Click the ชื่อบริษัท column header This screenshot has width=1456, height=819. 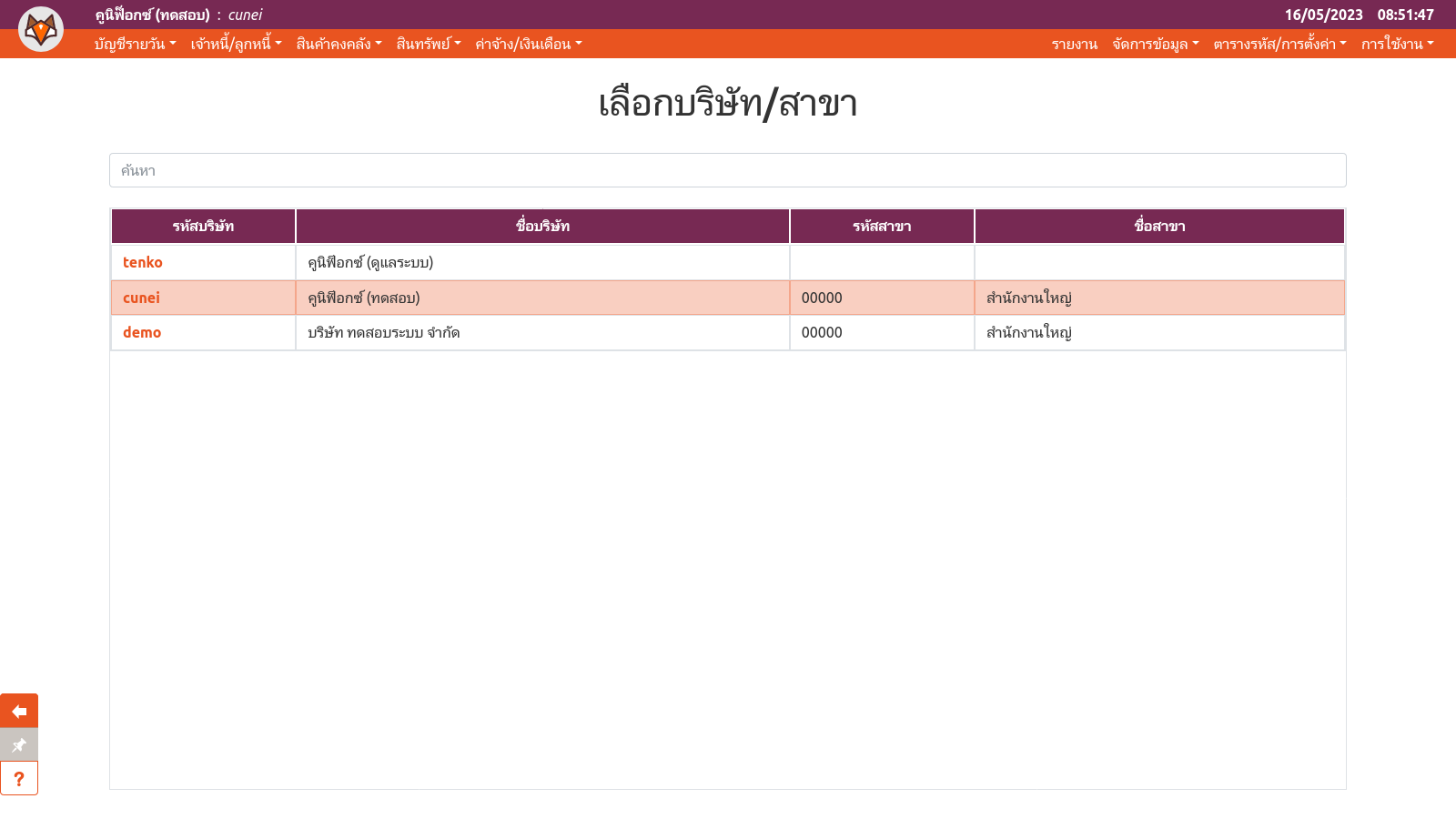pos(542,226)
